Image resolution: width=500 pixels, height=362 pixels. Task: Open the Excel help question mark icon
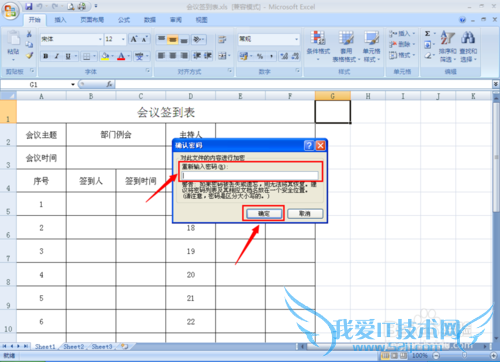click(x=462, y=20)
